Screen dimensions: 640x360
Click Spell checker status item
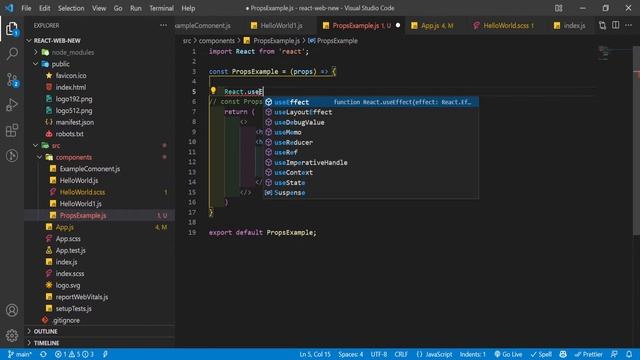[541, 354]
